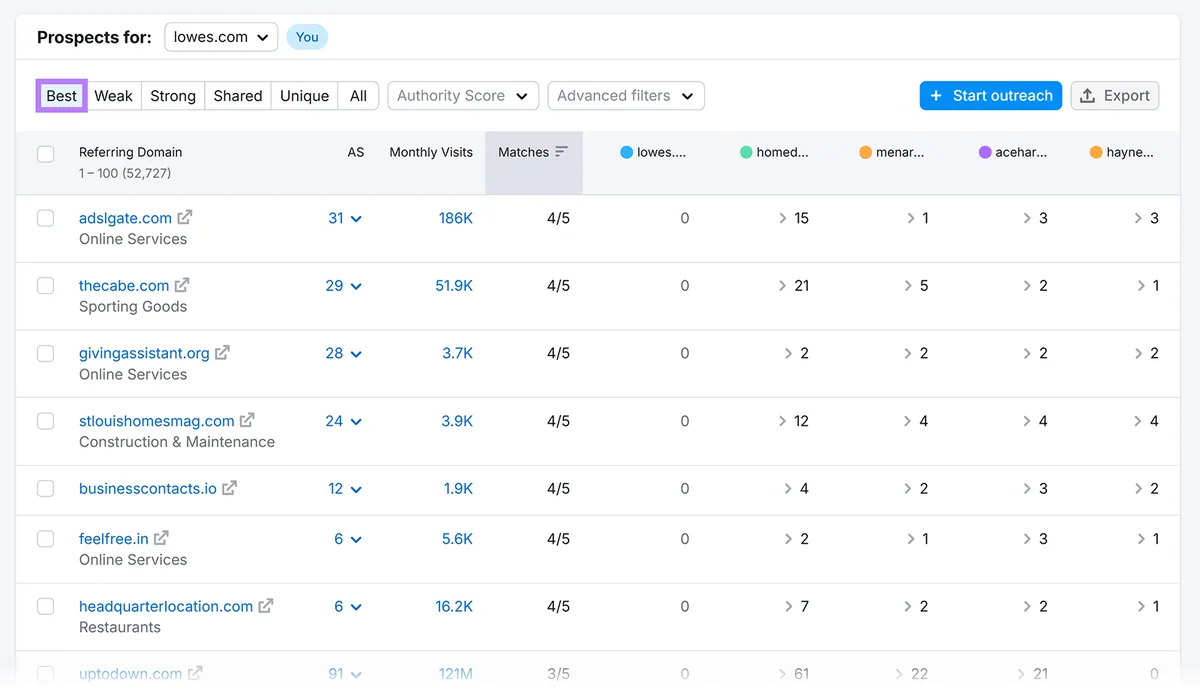Viewport: 1200px width, 693px height.
Task: Expand 5 menards backlinks for thecabe.com
Action: click(917, 286)
